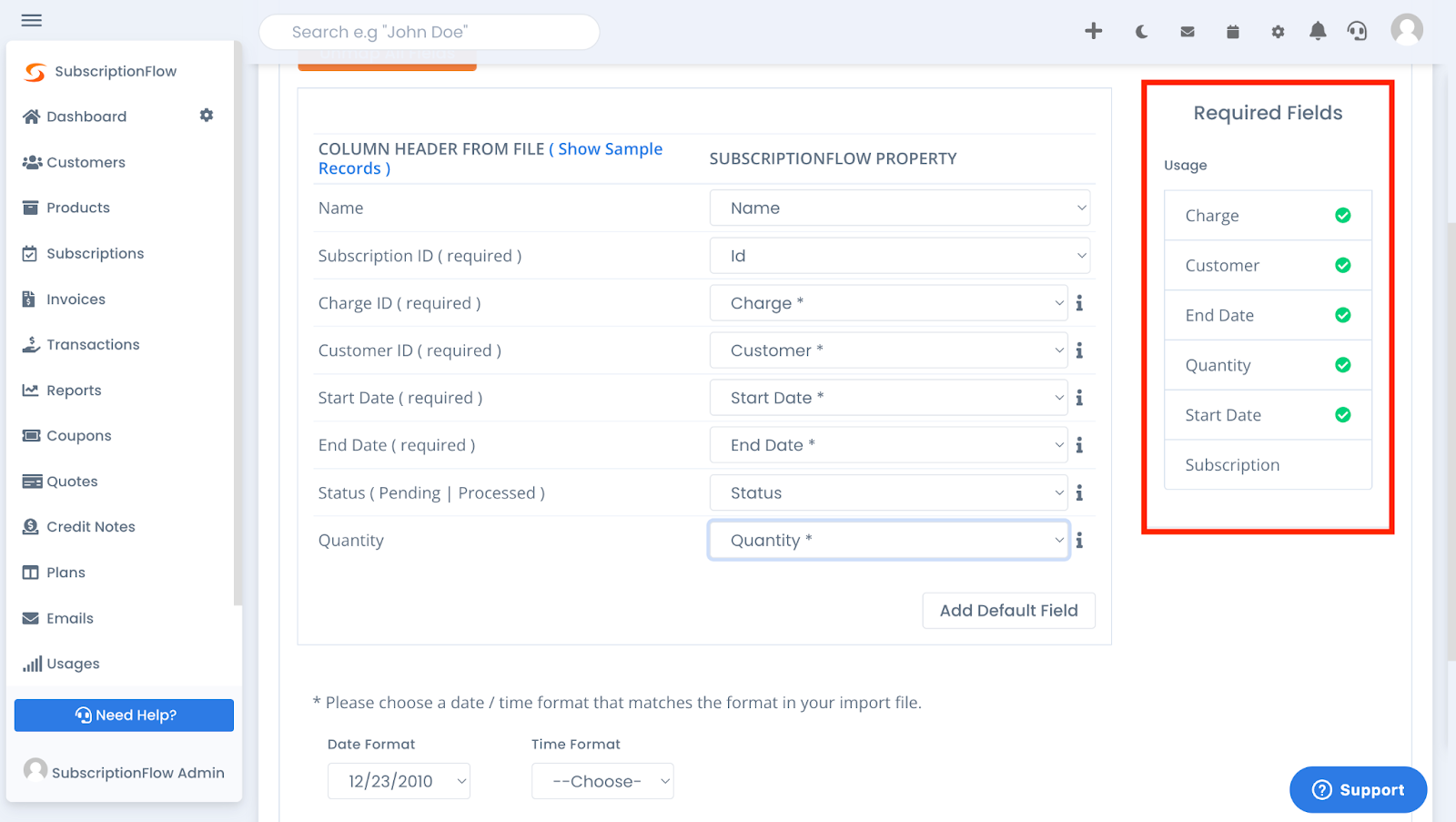This screenshot has height=822, width=1456.
Task: Open the Time Format chooser
Action: [x=602, y=780]
